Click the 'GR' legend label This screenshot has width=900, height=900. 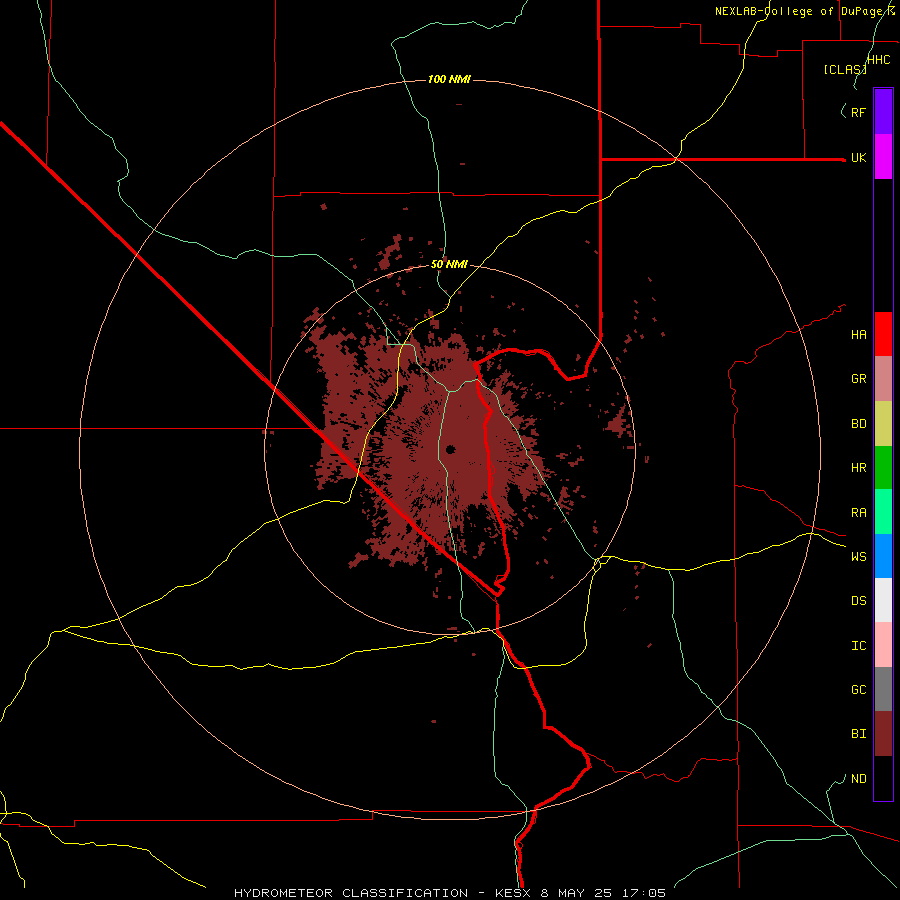click(x=859, y=379)
